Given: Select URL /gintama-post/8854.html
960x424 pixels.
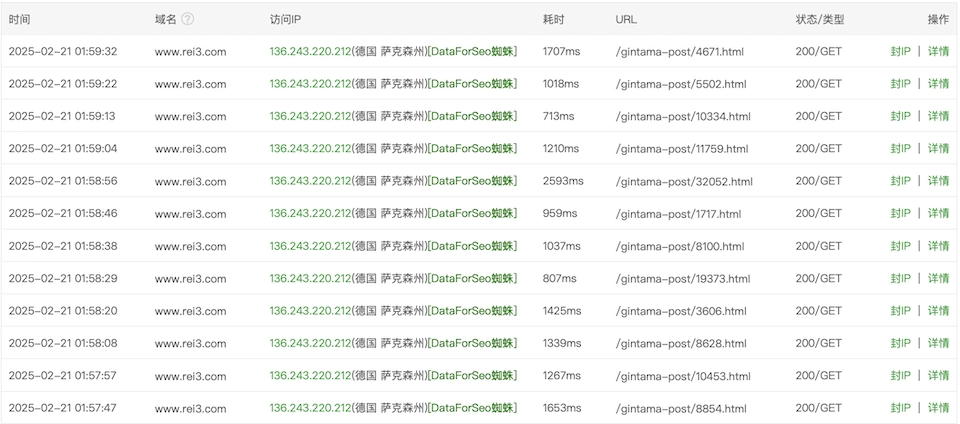Looking at the screenshot, I should pyautogui.click(x=681, y=408).
